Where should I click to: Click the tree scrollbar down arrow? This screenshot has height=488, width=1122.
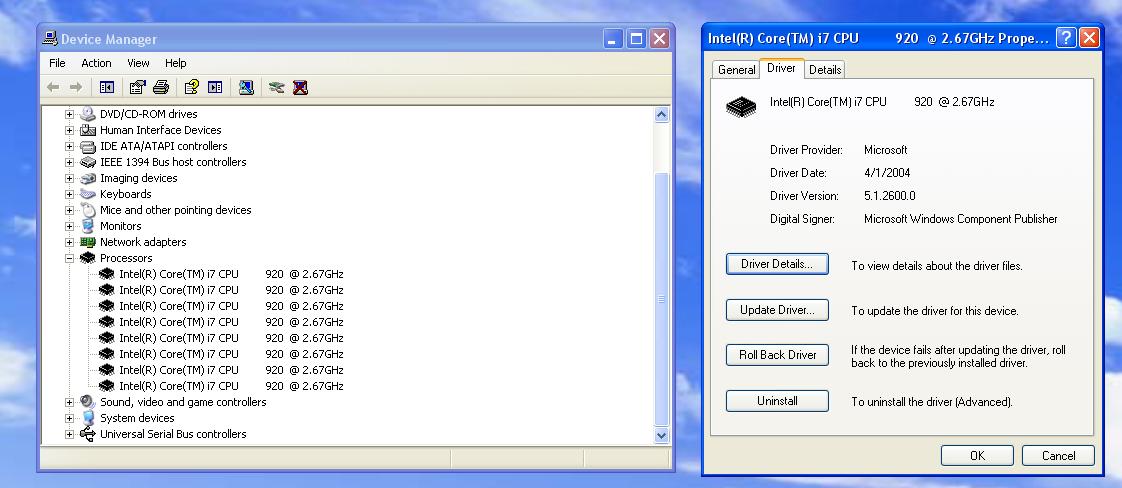pos(661,435)
